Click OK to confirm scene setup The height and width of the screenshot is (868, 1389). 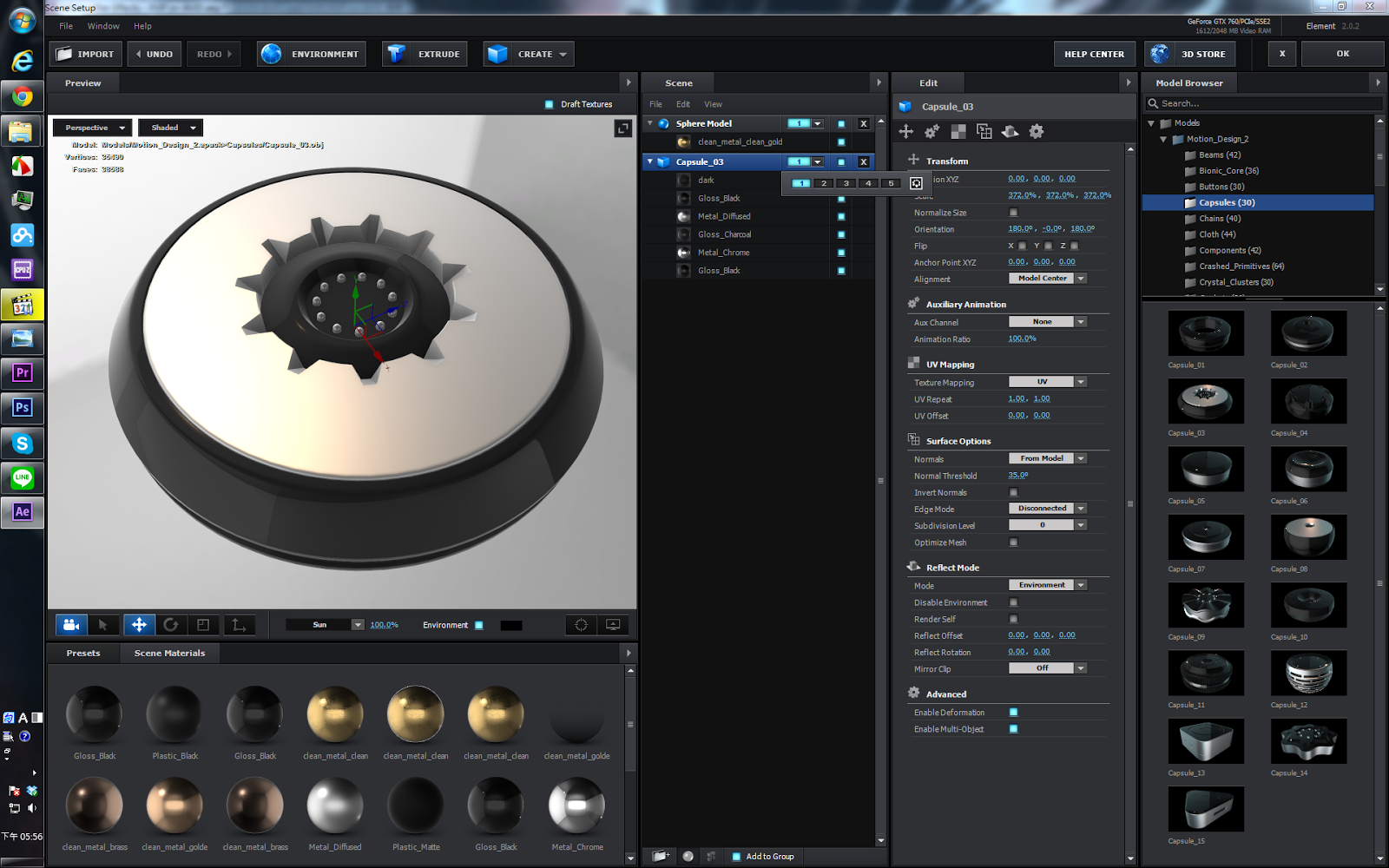click(1343, 54)
